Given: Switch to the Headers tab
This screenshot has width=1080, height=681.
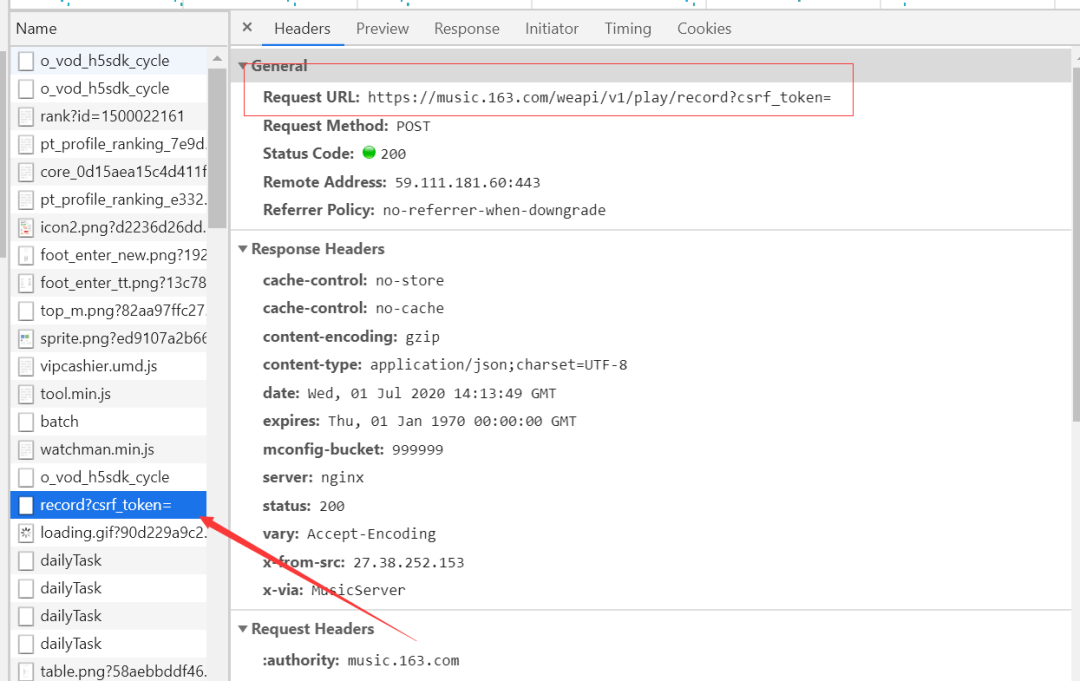Looking at the screenshot, I should click(302, 29).
